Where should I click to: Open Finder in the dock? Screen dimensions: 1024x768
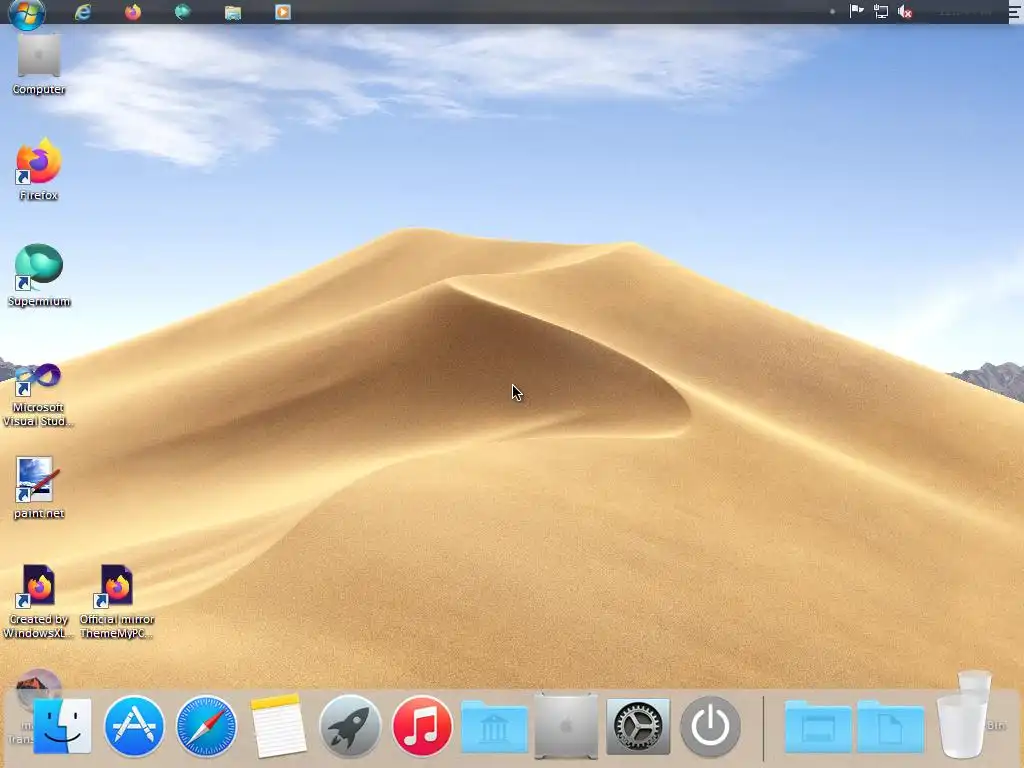pyautogui.click(x=62, y=726)
